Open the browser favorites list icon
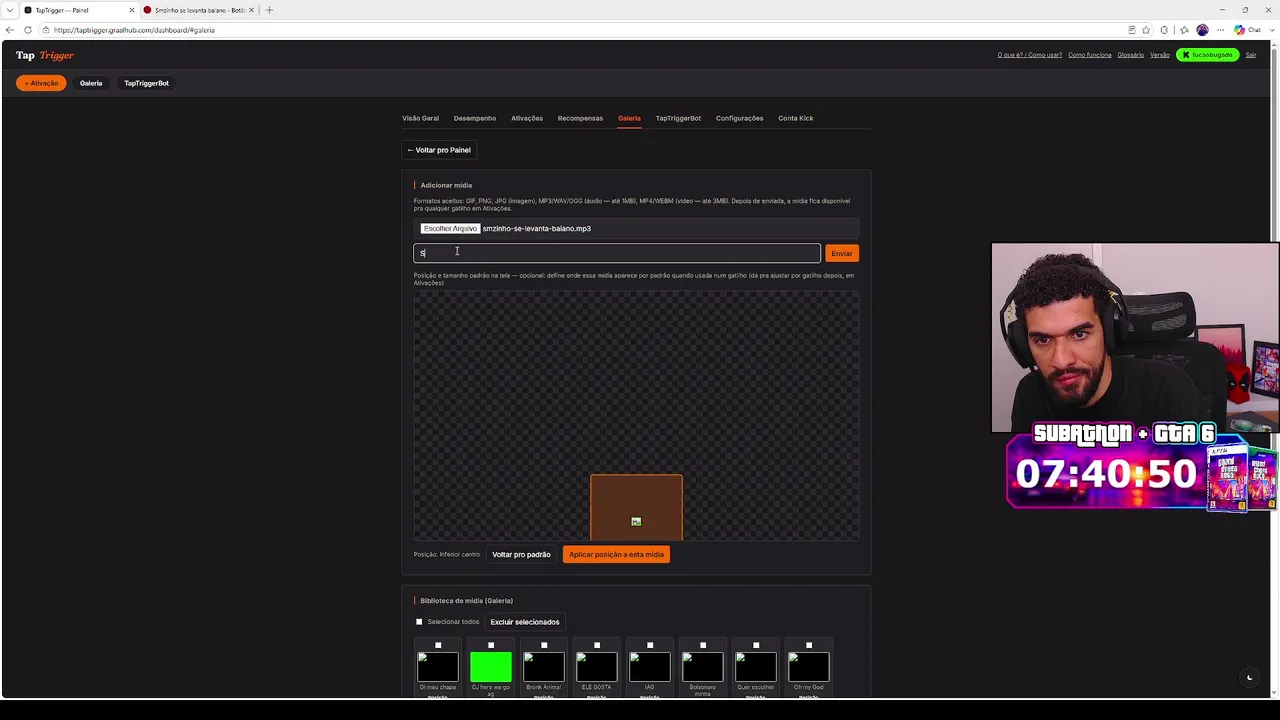Viewport: 1280px width, 720px height. (1184, 30)
